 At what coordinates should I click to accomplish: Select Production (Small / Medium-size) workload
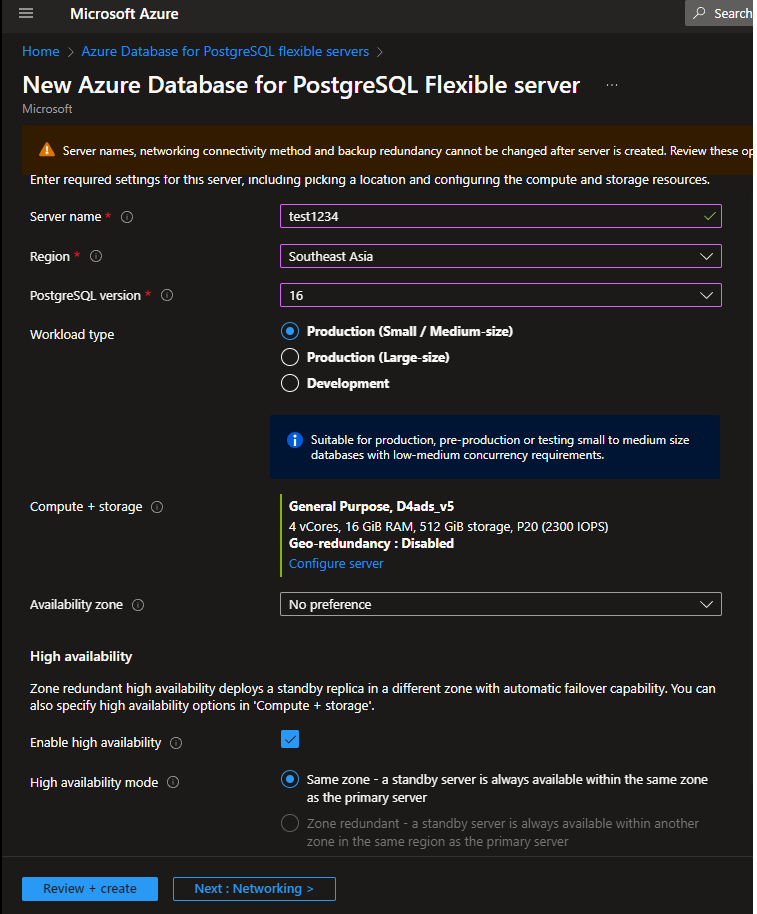coord(290,331)
